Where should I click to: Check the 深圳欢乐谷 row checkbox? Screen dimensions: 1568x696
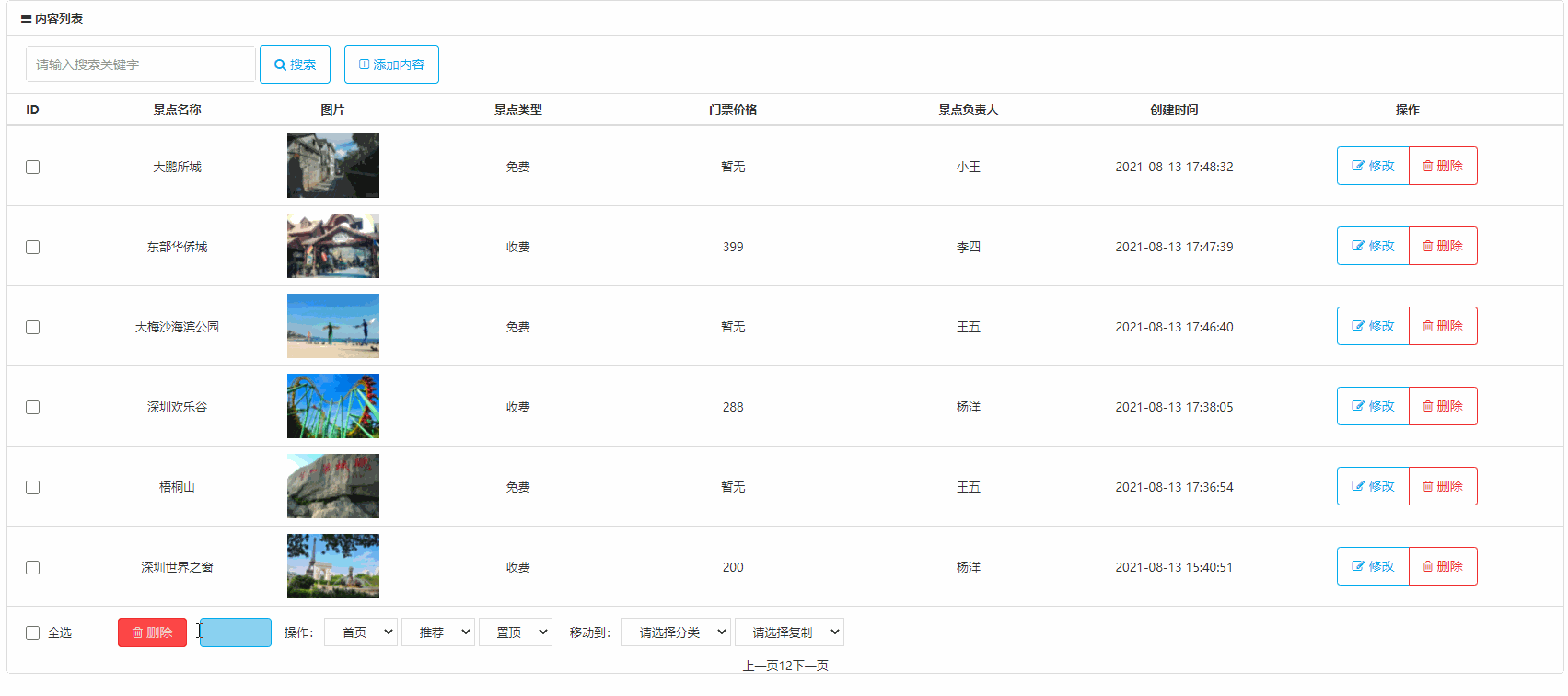click(x=33, y=407)
